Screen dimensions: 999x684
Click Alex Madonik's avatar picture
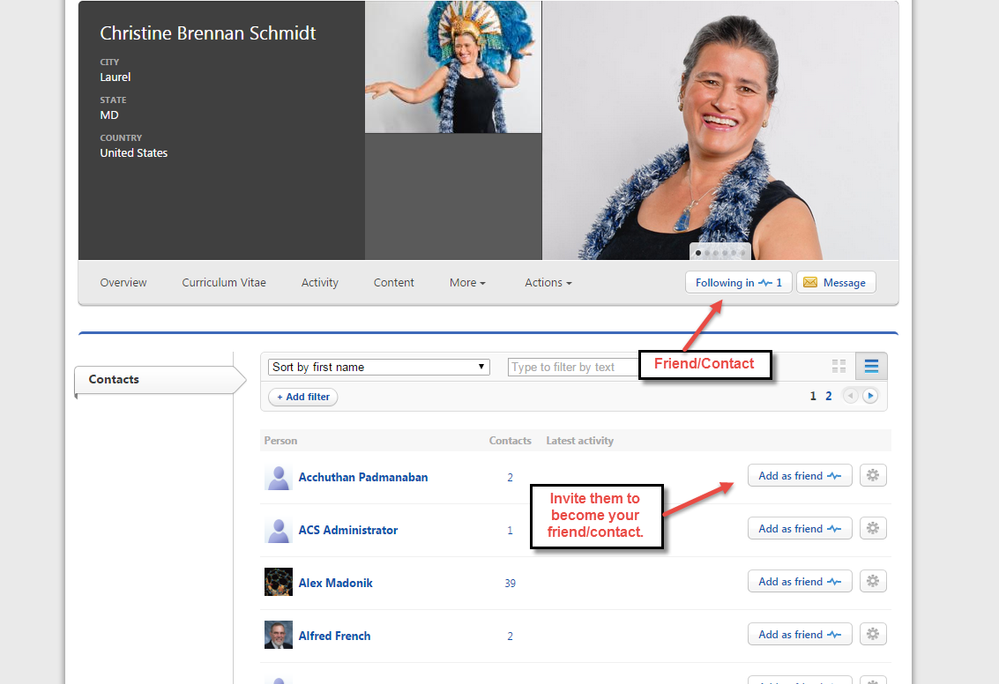[278, 582]
